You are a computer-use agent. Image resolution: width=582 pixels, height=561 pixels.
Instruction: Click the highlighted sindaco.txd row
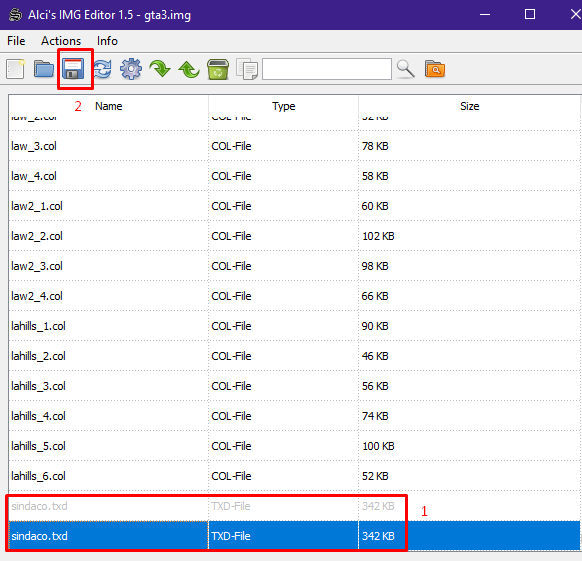[x=294, y=536]
